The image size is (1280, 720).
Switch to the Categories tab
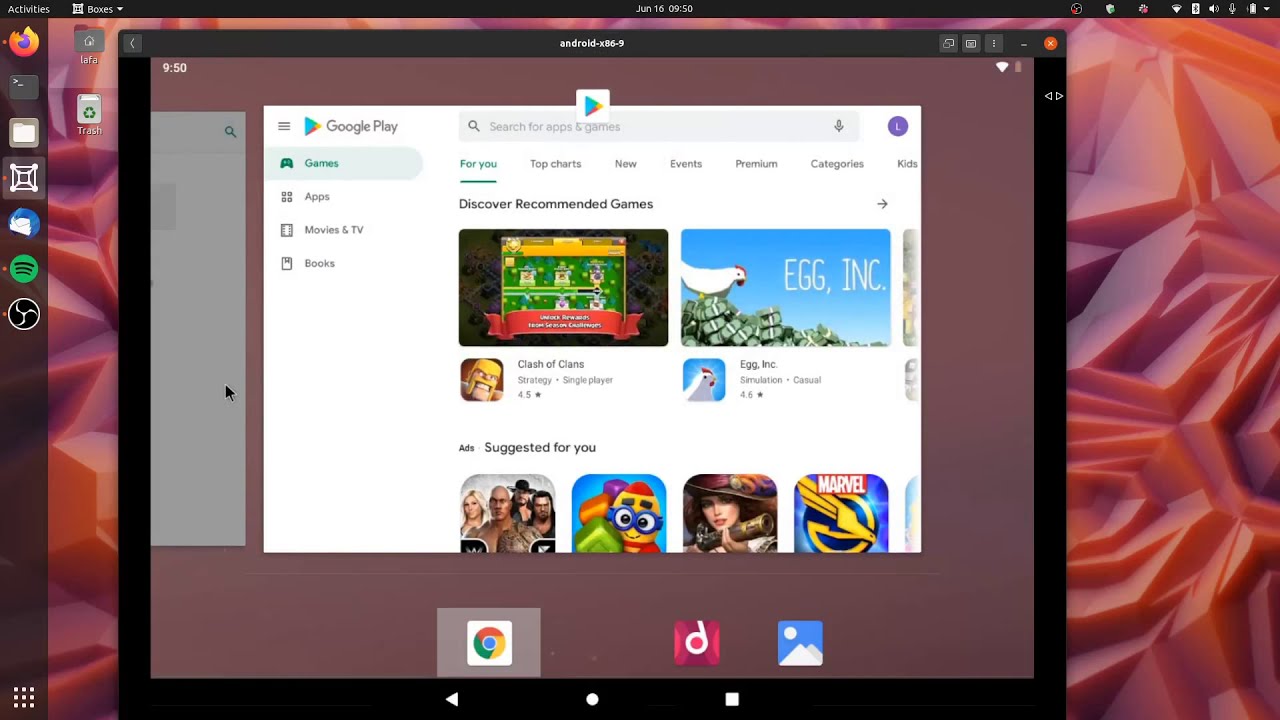(x=837, y=164)
